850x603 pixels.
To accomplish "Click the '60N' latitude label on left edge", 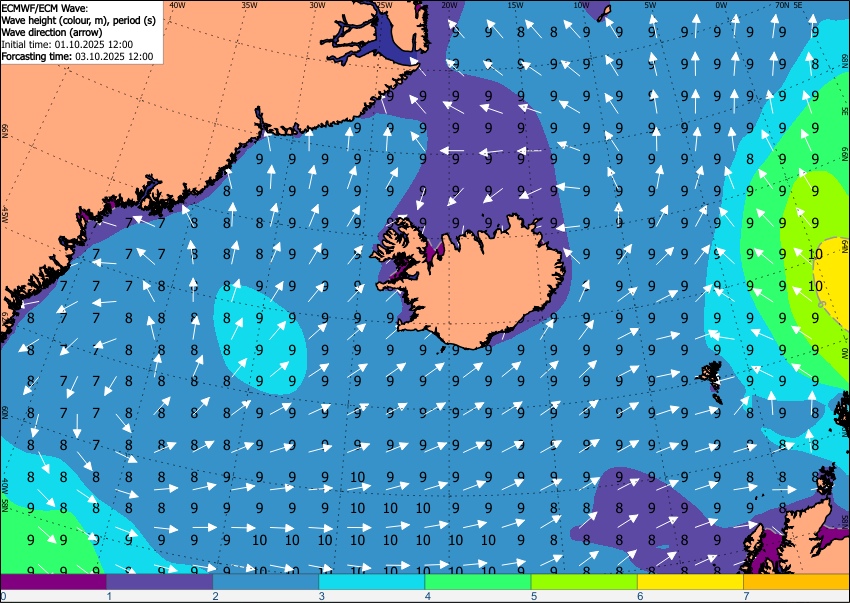I will tap(4, 412).
